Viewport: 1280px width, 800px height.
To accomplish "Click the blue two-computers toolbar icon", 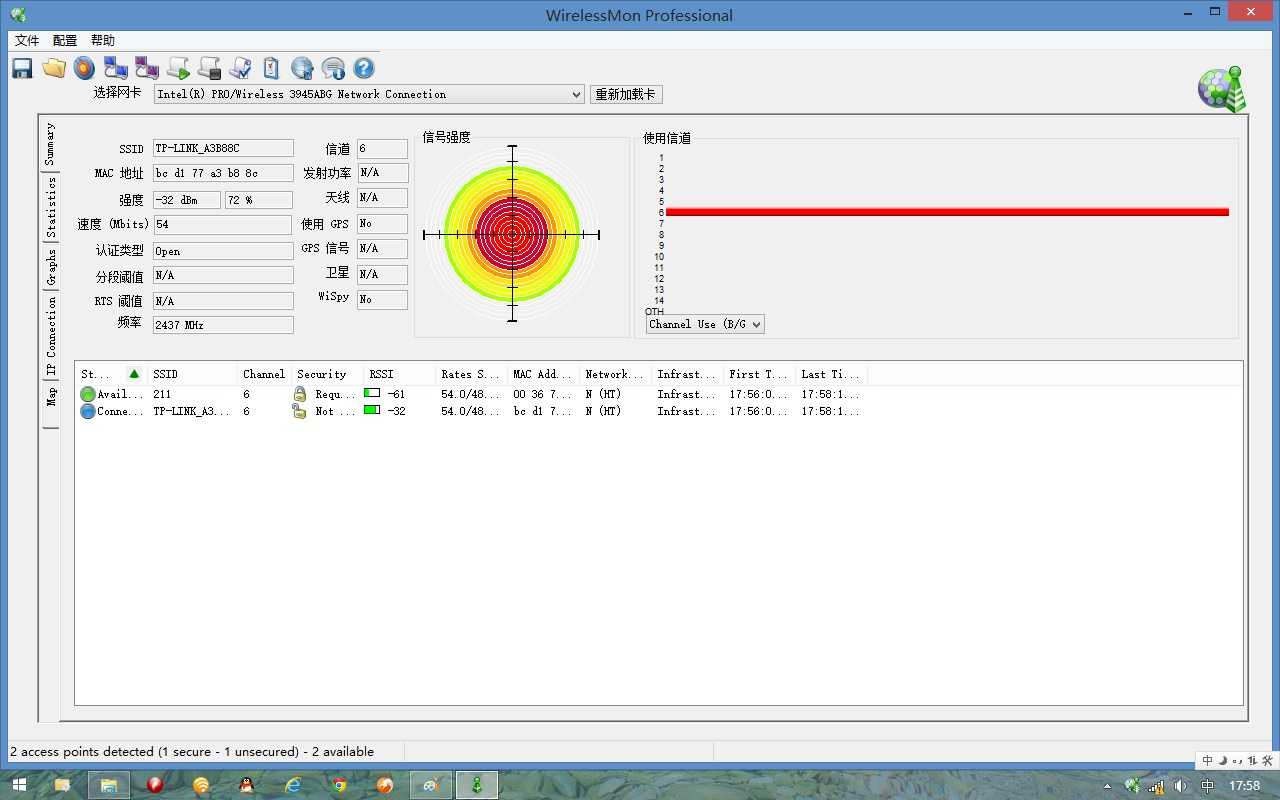I will (x=116, y=68).
